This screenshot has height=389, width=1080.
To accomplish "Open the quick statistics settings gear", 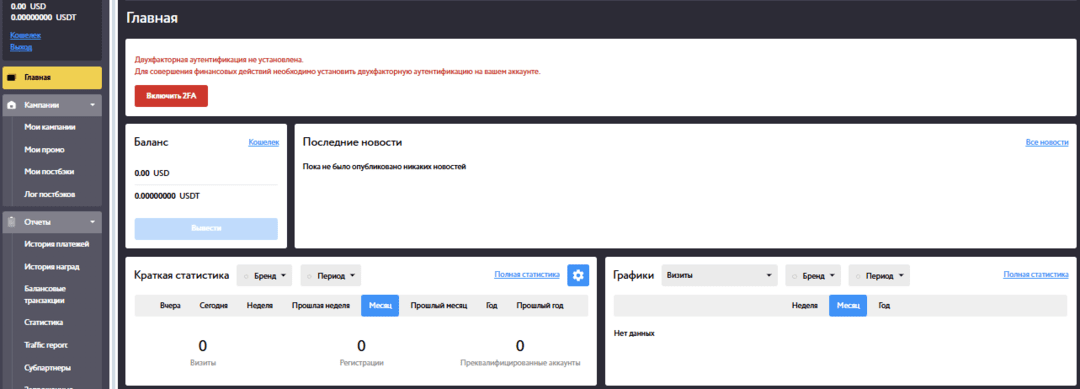I will tap(578, 275).
